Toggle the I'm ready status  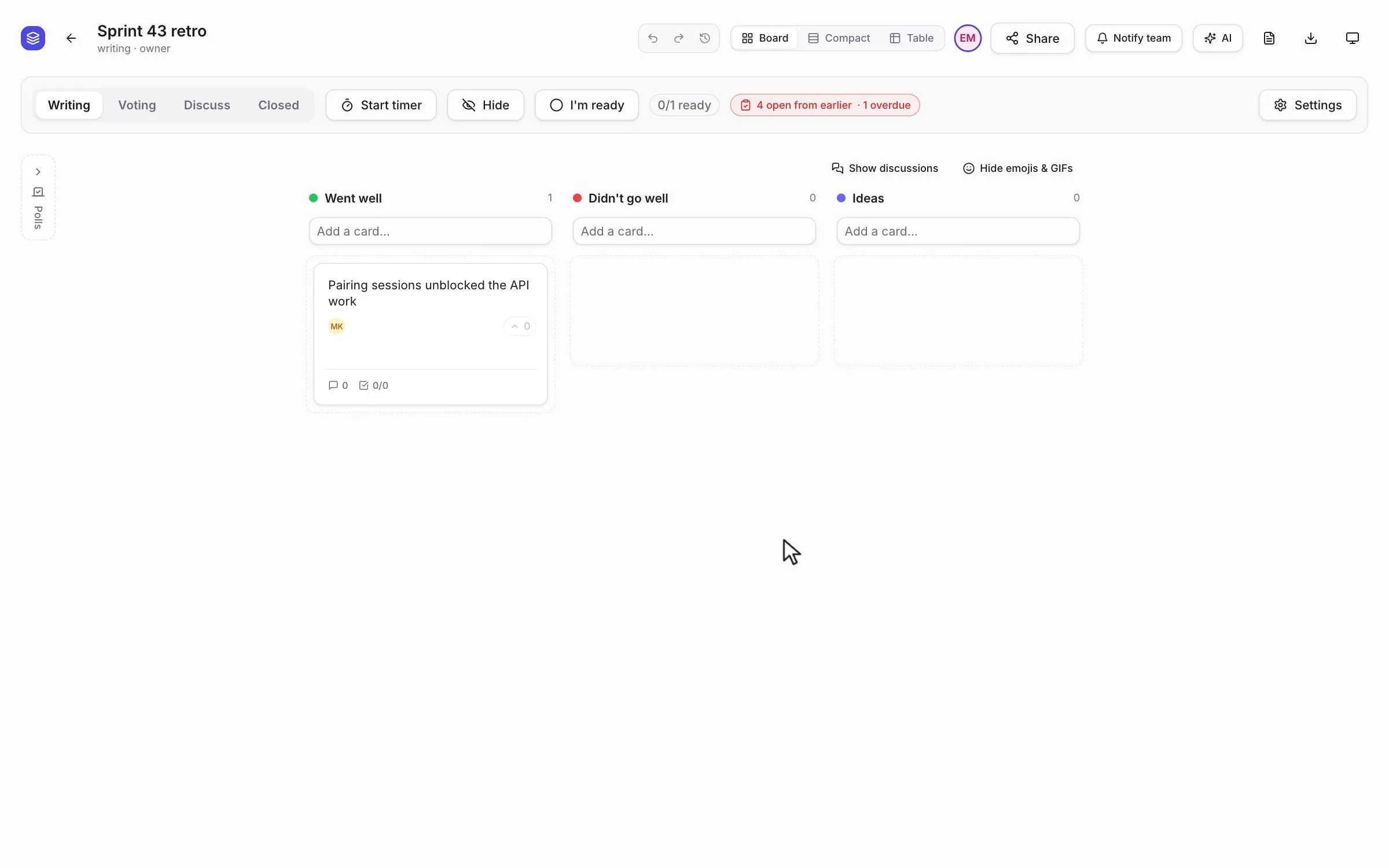pyautogui.click(x=586, y=105)
